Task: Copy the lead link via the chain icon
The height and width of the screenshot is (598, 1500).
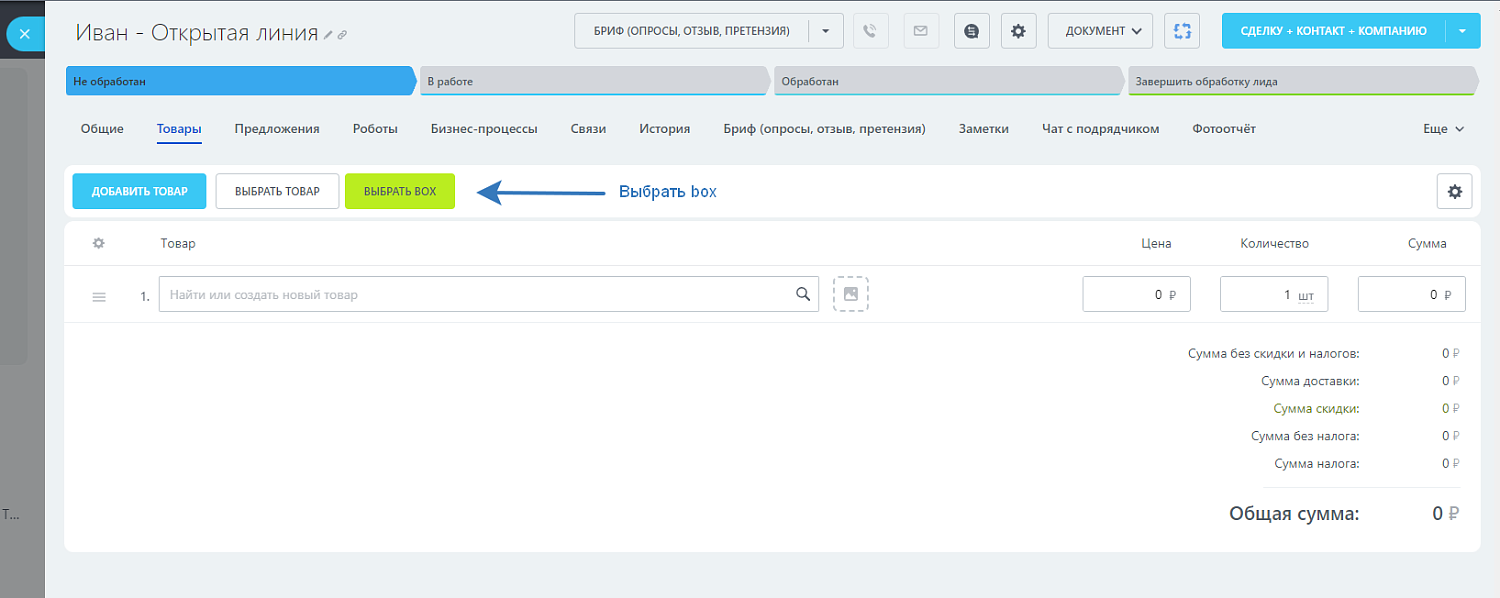Action: click(342, 33)
